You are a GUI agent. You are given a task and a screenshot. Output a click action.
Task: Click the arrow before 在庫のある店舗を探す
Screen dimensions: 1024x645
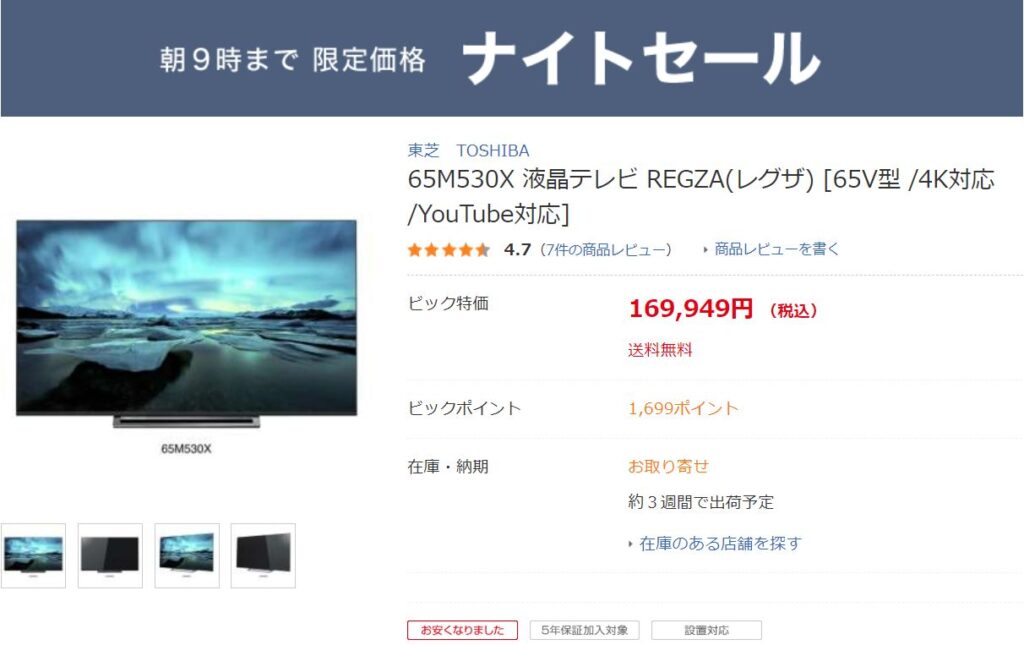[630, 543]
